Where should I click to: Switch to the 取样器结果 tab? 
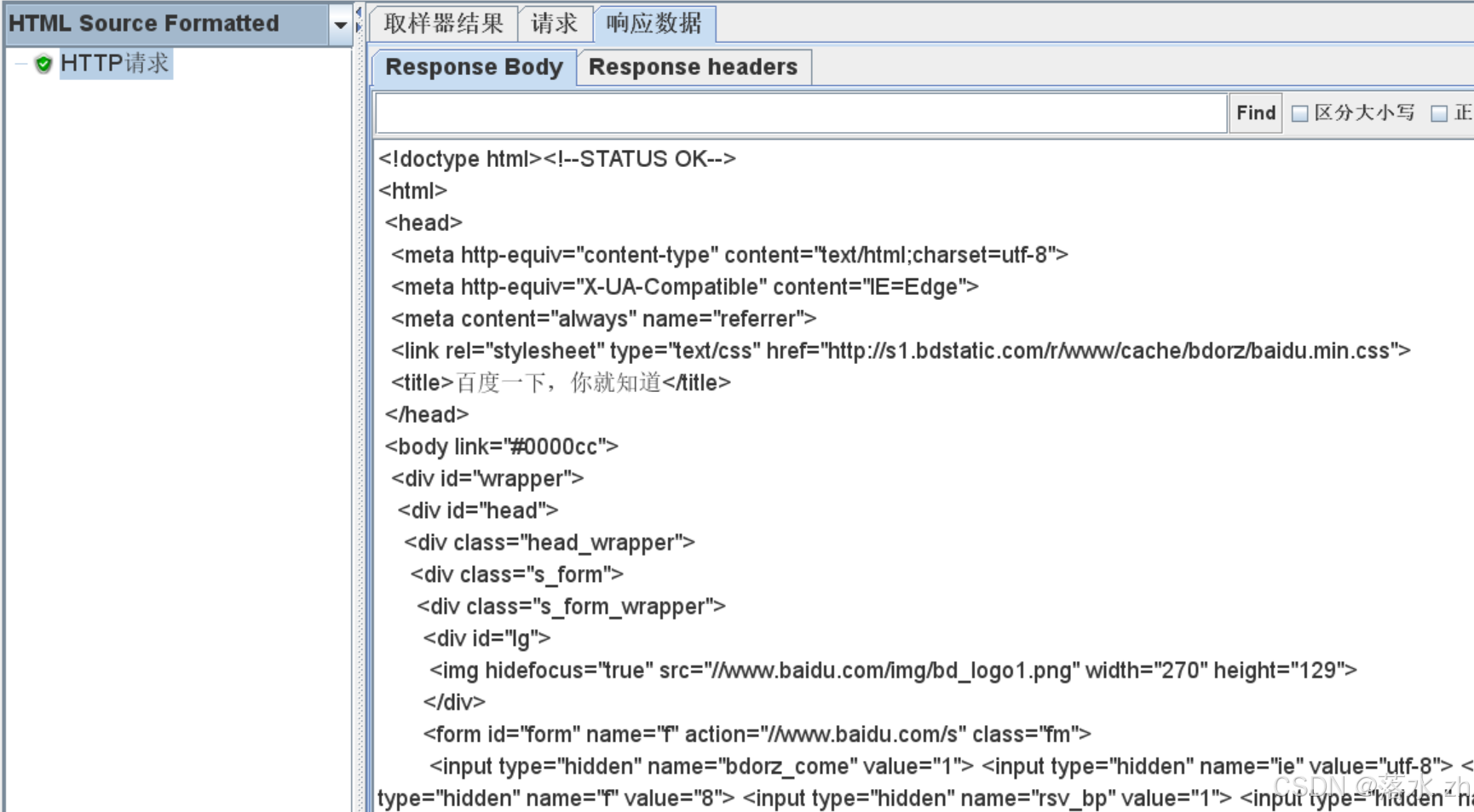pos(444,23)
